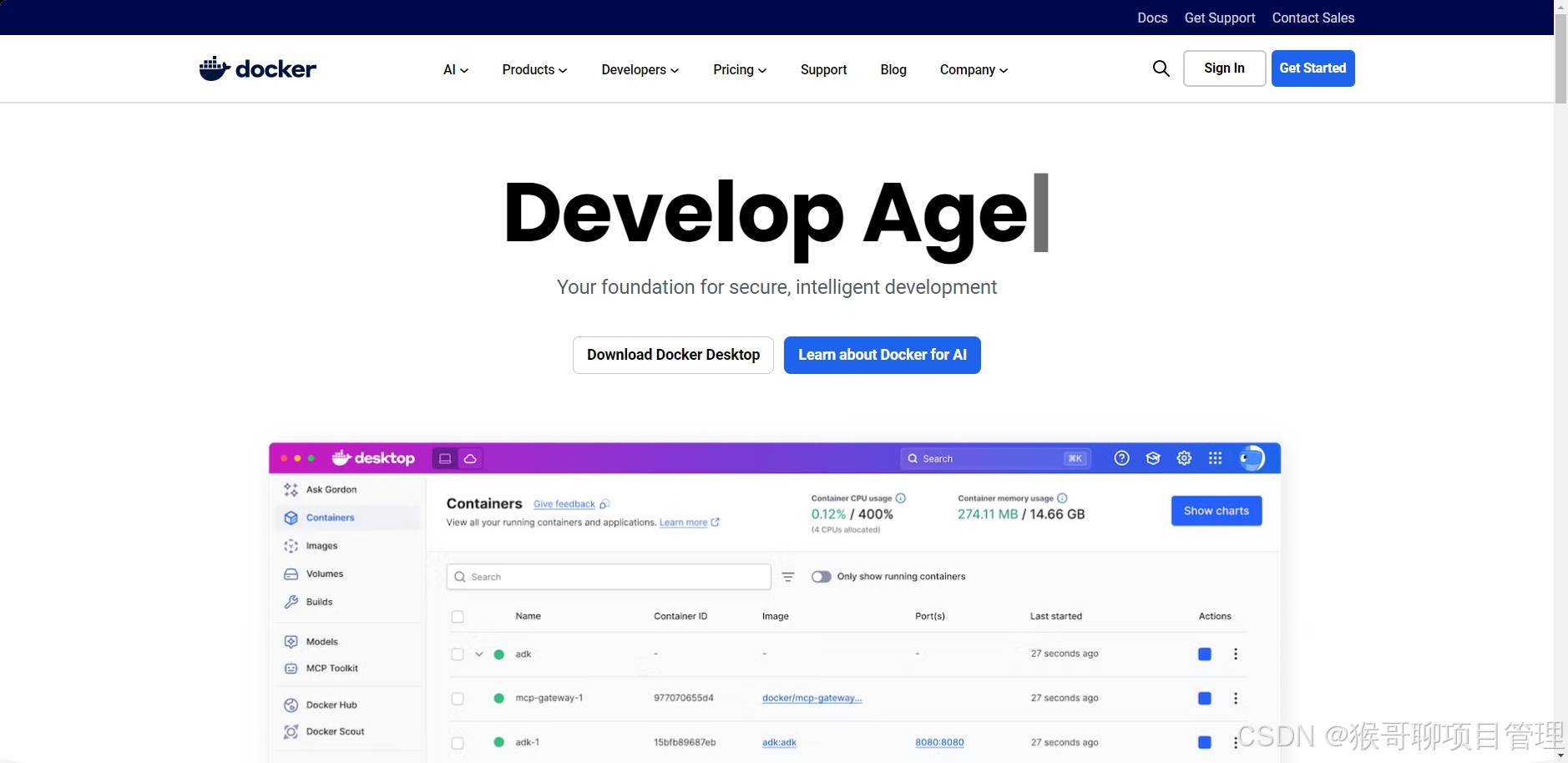Focus the Containers search field
The width and height of the screenshot is (1568, 763).
609,577
